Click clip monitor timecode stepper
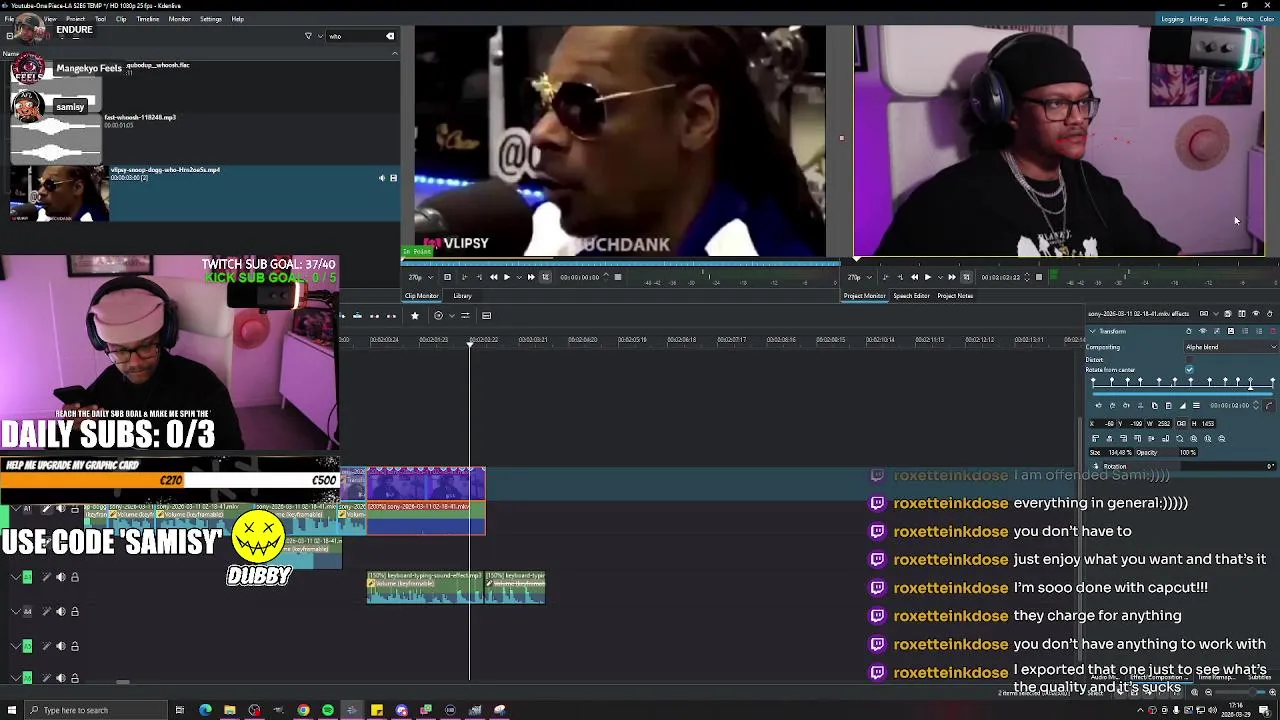1280x720 pixels. tap(606, 277)
